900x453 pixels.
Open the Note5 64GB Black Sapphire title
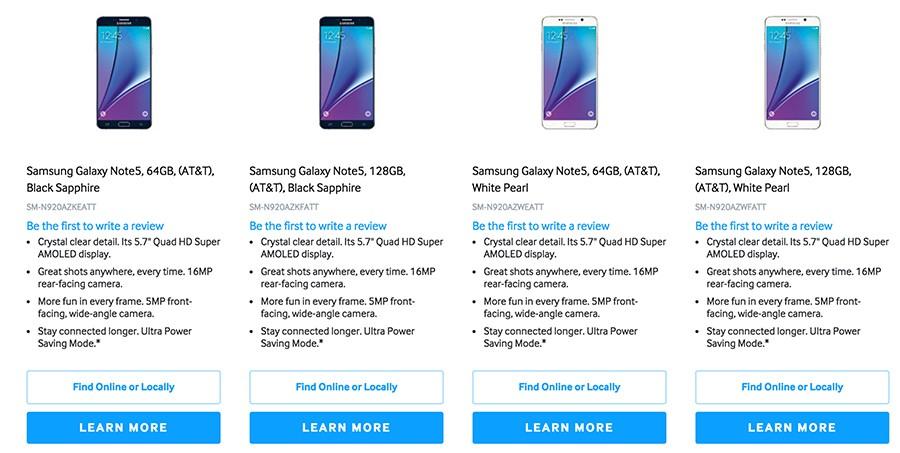[121, 179]
